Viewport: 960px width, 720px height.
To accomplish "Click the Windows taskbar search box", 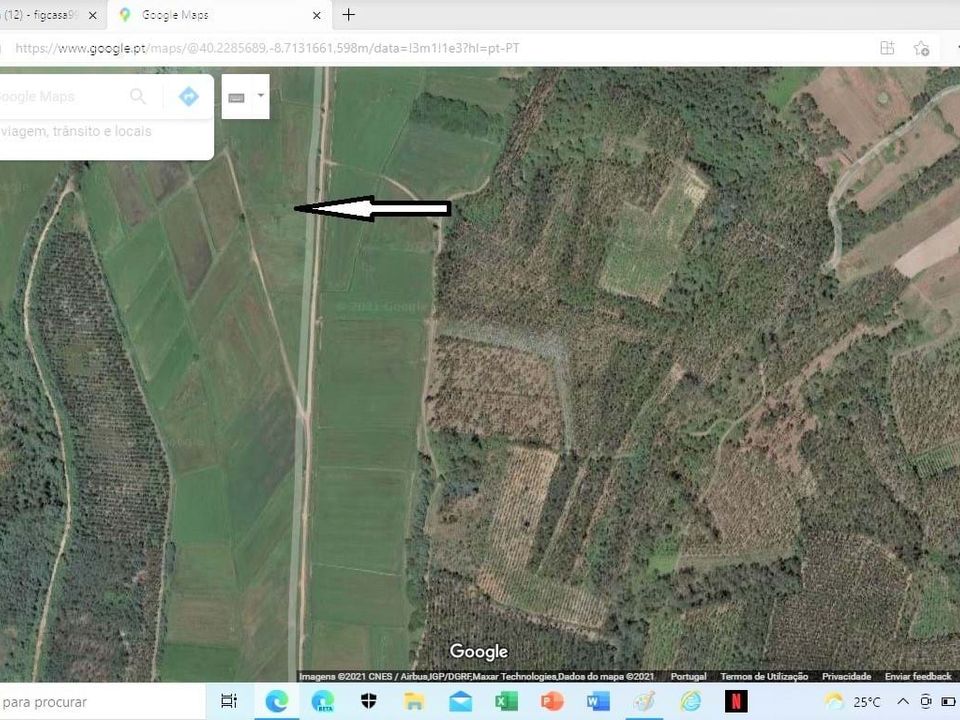I will point(102,702).
